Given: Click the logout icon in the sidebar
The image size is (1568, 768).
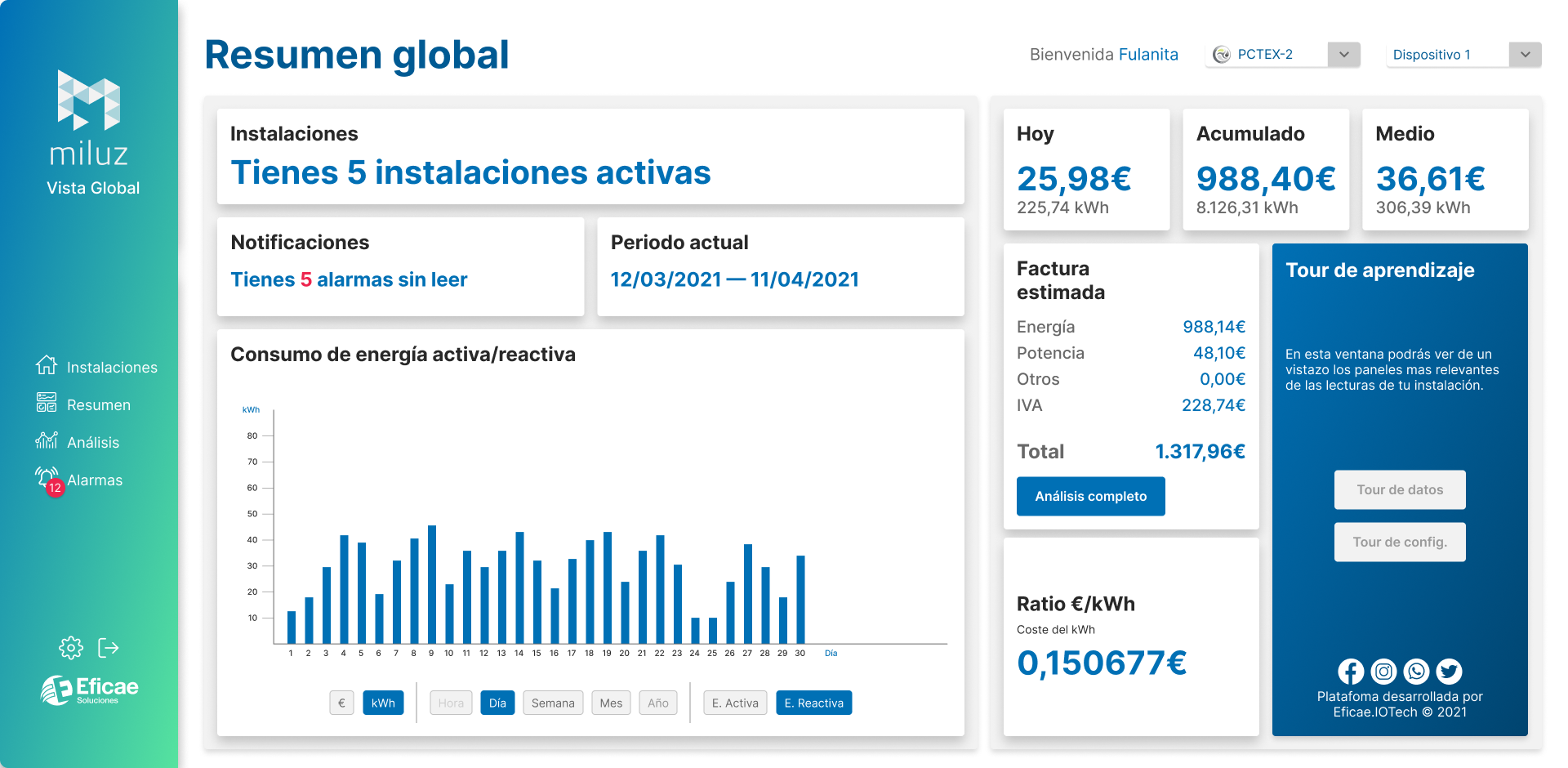Looking at the screenshot, I should coord(109,648).
